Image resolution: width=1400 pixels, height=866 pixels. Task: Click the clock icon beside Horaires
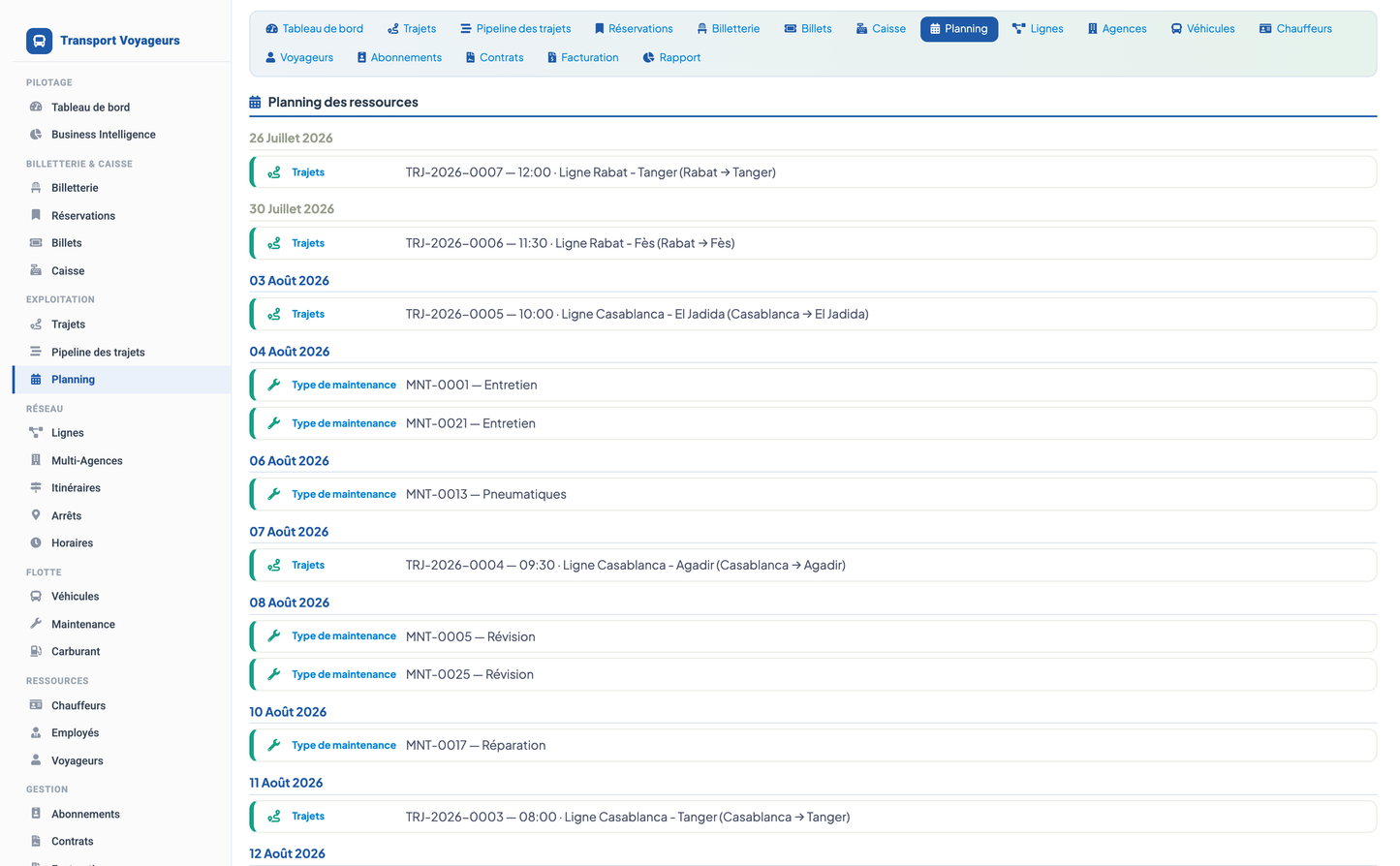pyautogui.click(x=36, y=543)
